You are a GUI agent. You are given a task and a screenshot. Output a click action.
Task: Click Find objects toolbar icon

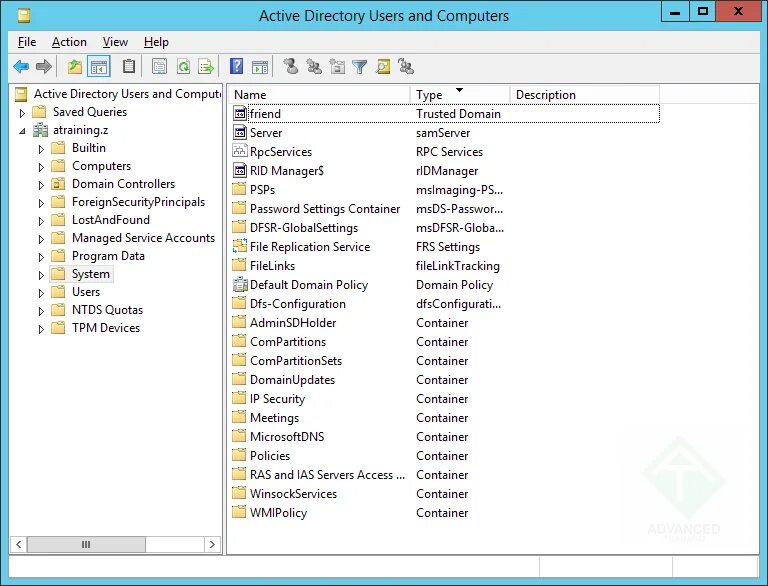tap(383, 66)
